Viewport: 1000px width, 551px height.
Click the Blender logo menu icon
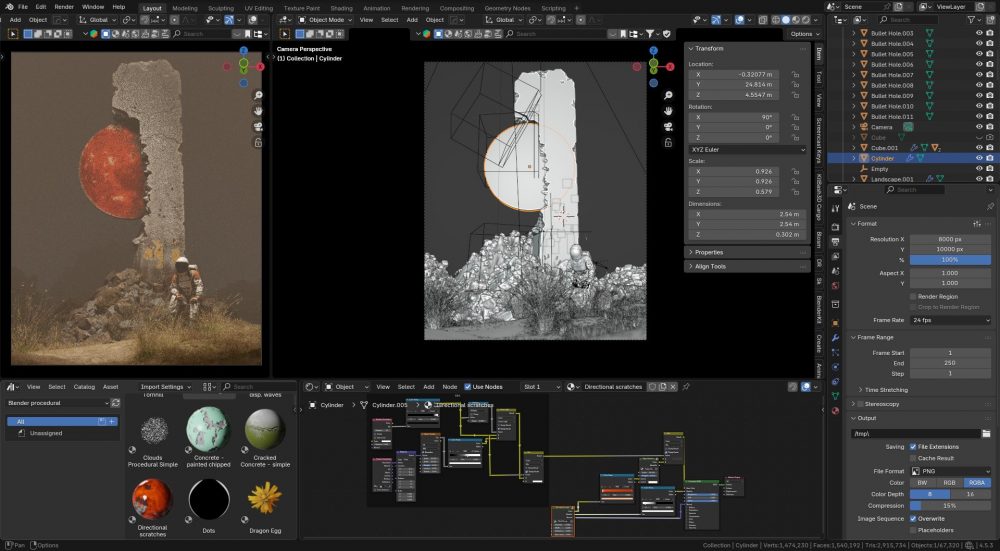click(x=9, y=7)
